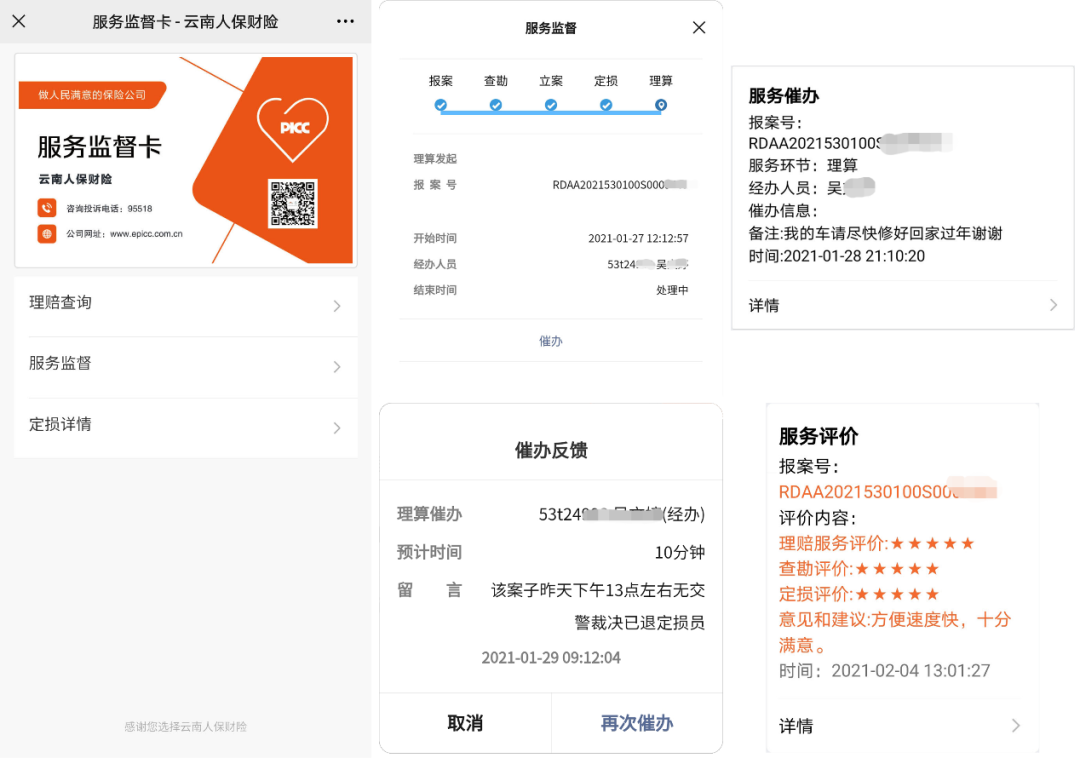Image resolution: width=1080 pixels, height=758 pixels.
Task: Click 服务环节:理算 text
Action: 803,165
